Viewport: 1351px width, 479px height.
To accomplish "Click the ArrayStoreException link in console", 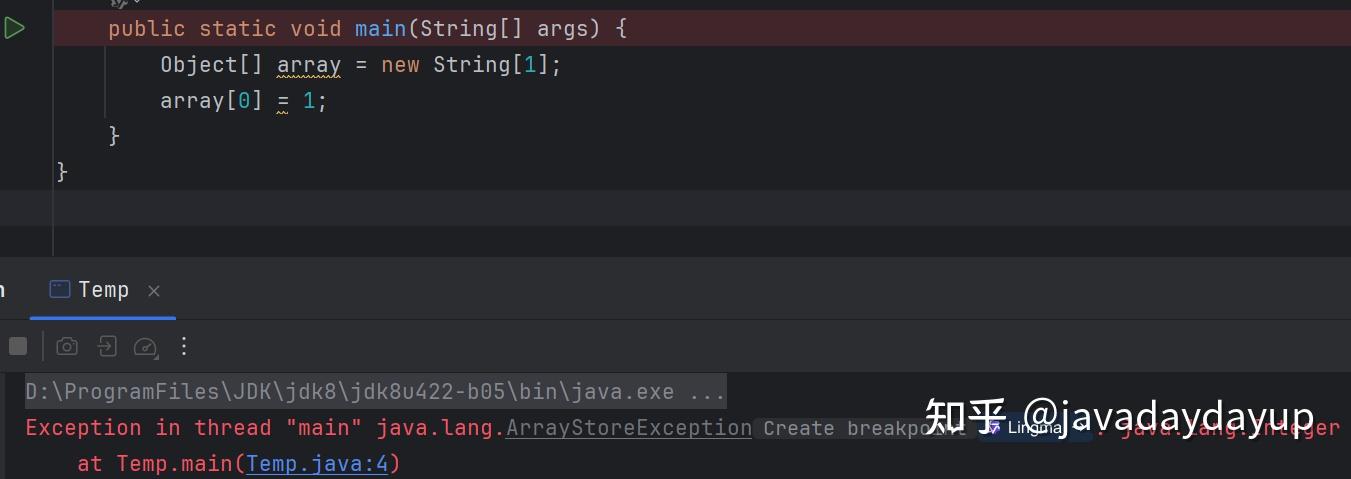I will [x=629, y=428].
